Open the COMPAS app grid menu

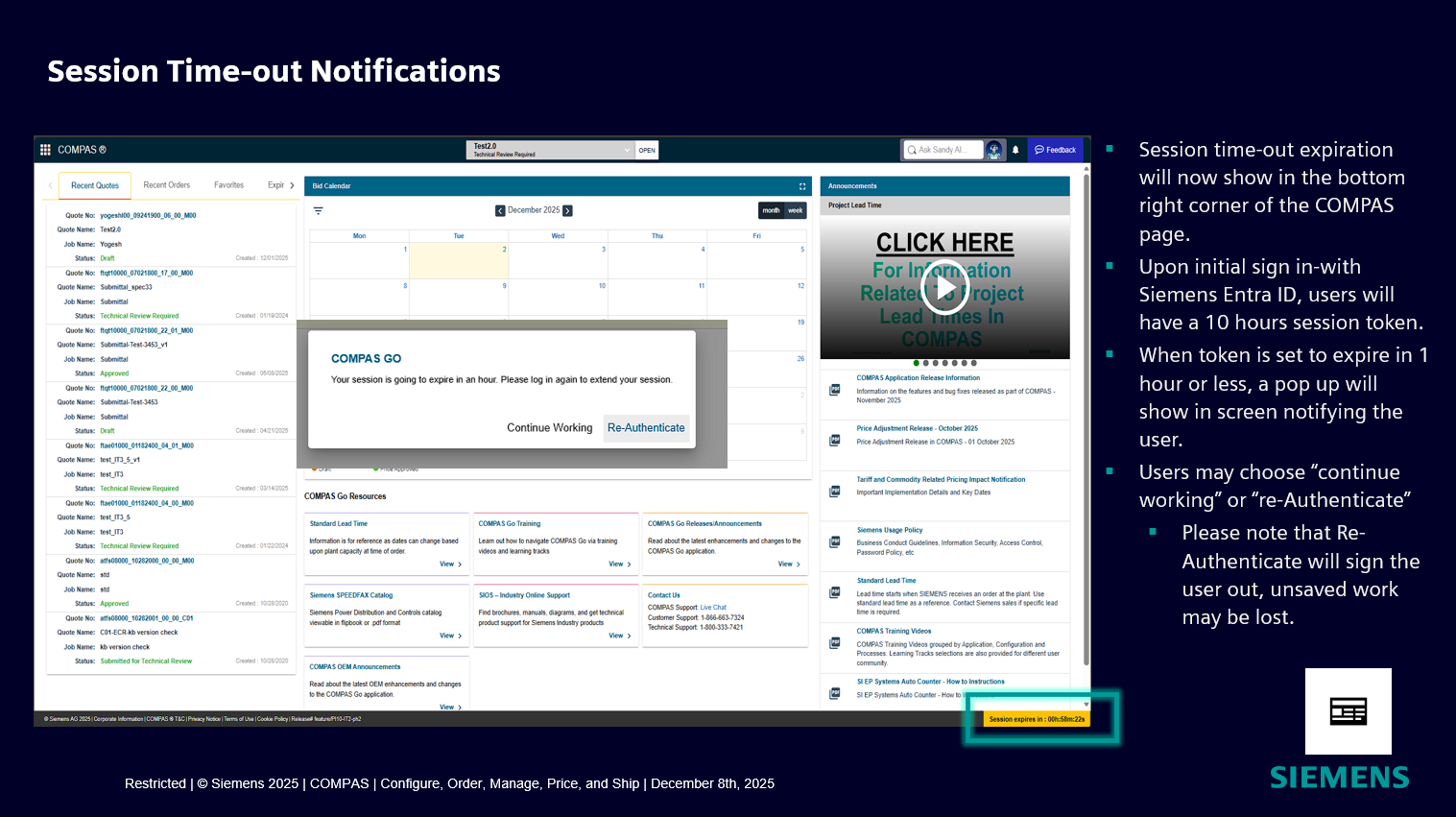pos(45,150)
